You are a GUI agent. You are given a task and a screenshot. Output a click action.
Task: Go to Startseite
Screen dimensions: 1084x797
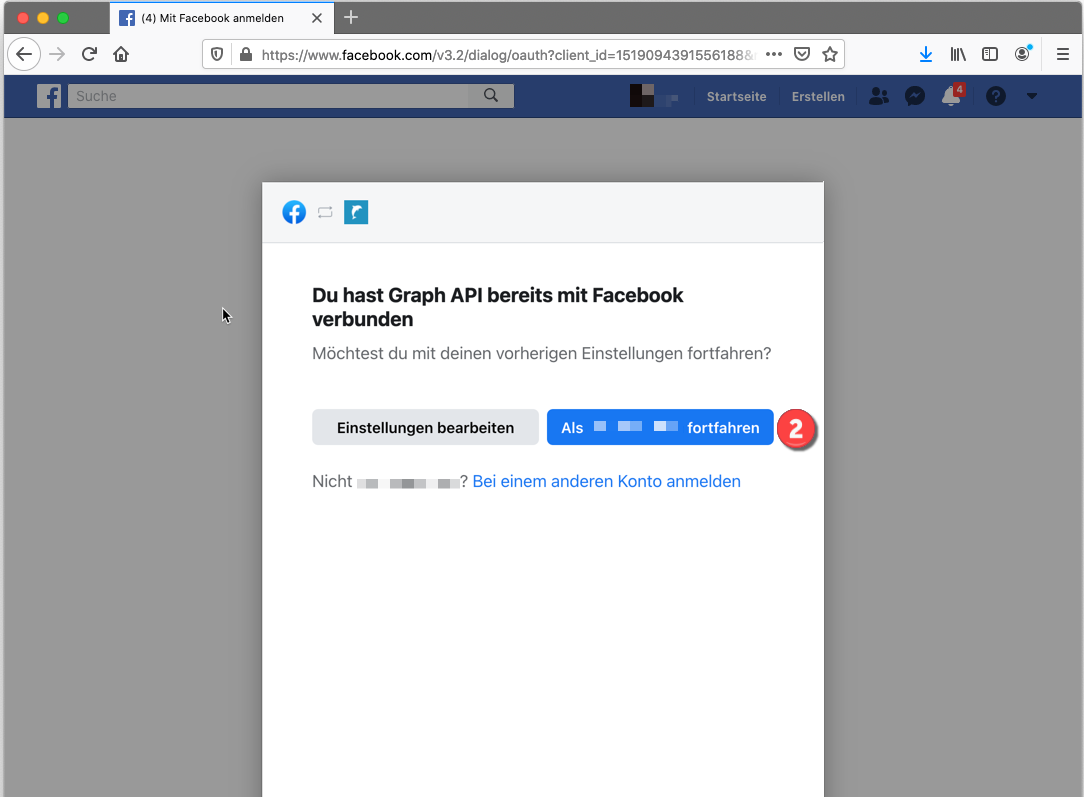tap(736, 97)
